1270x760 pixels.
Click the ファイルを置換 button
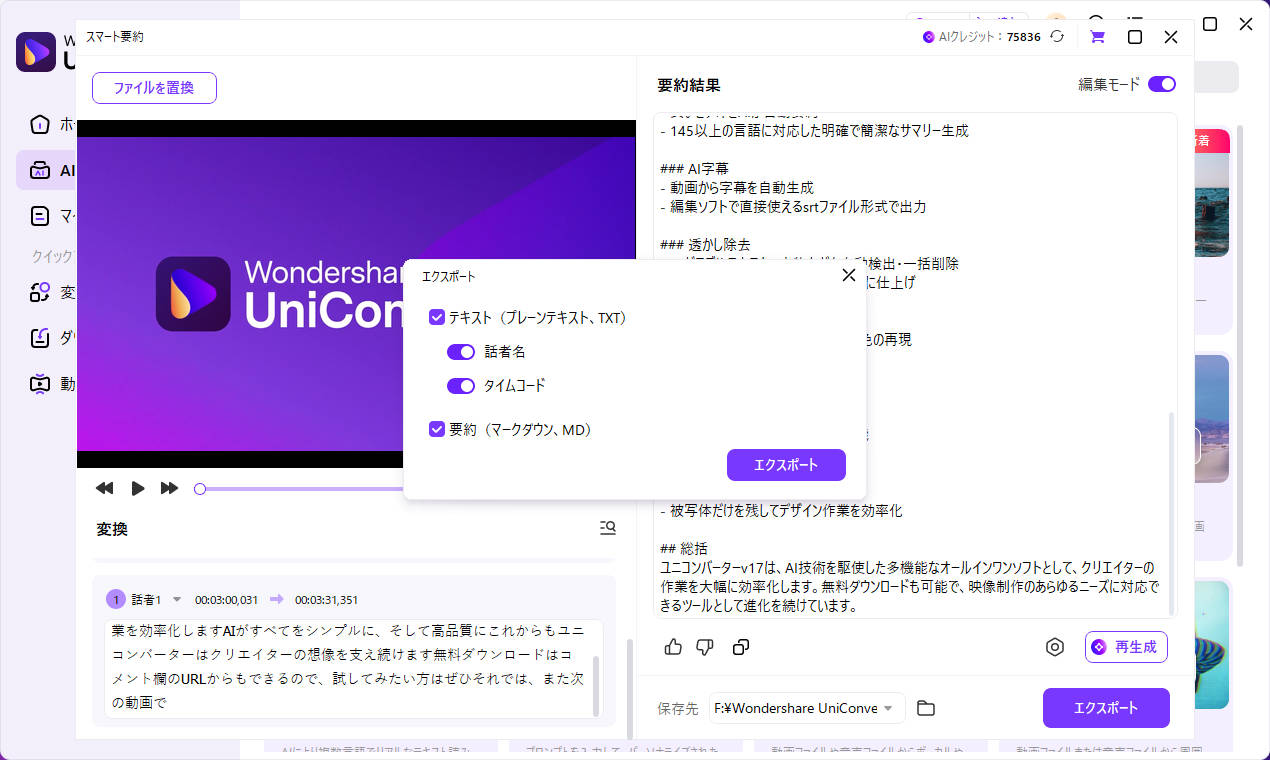coord(154,88)
